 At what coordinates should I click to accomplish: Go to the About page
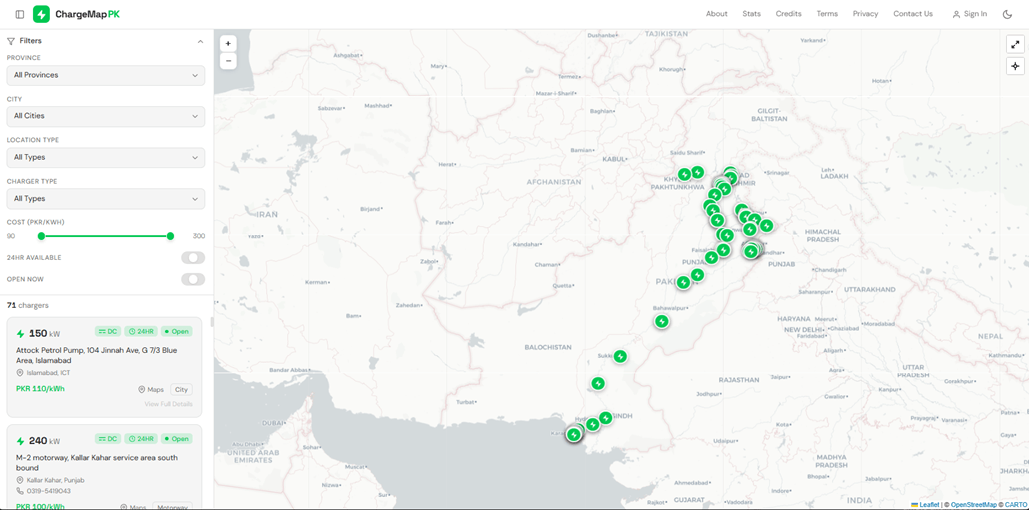click(x=716, y=14)
